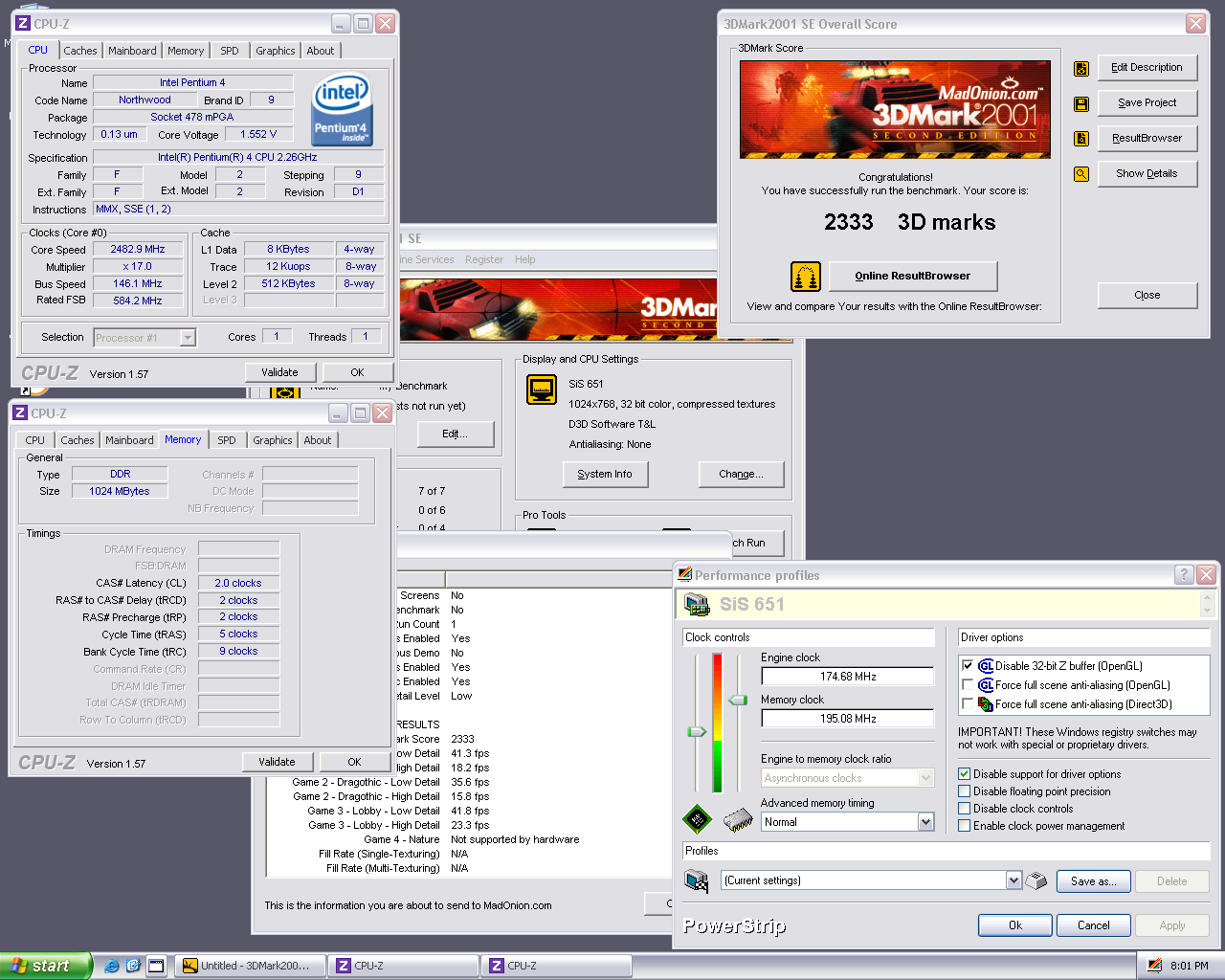Click the OpenGL icon beside Disable 32-bit Z buffer
Viewport: 1225px width, 980px height.
[986, 666]
